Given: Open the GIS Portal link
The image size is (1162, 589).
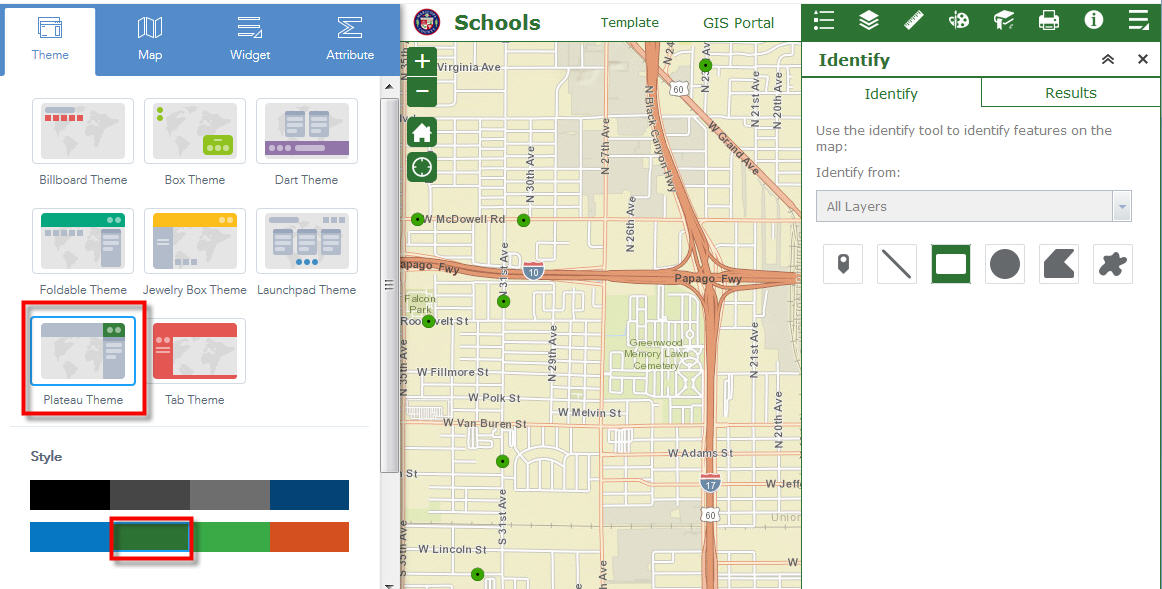Looking at the screenshot, I should coord(738,23).
